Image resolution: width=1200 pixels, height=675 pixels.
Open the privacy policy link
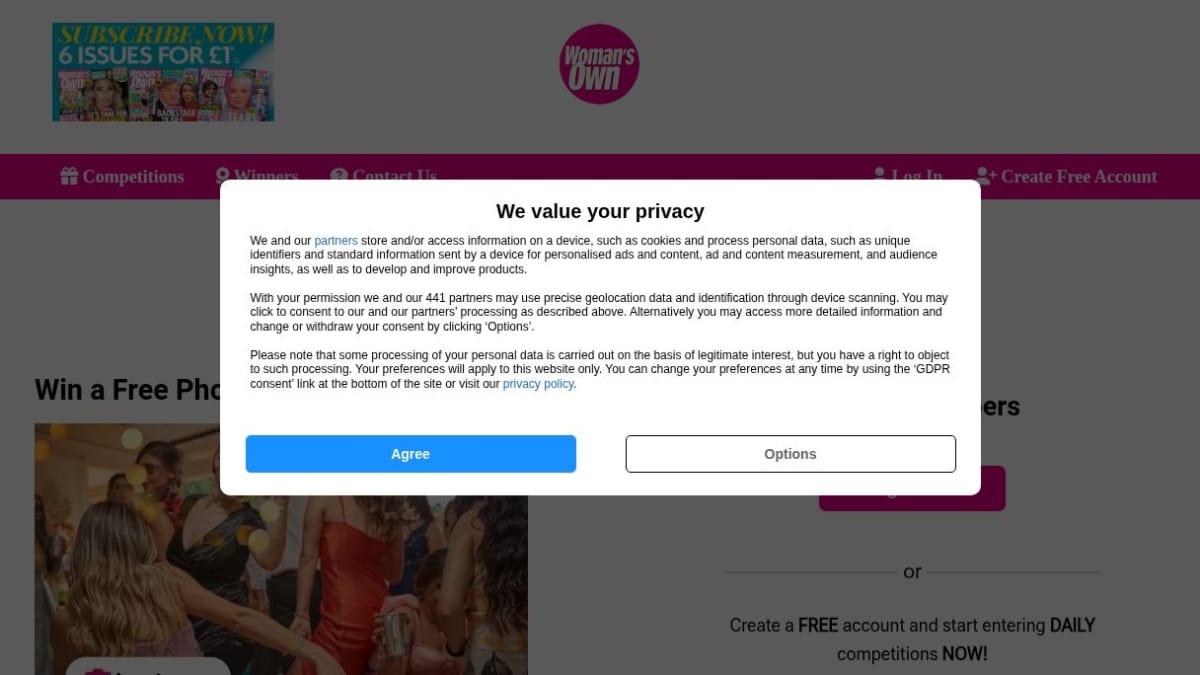click(538, 384)
